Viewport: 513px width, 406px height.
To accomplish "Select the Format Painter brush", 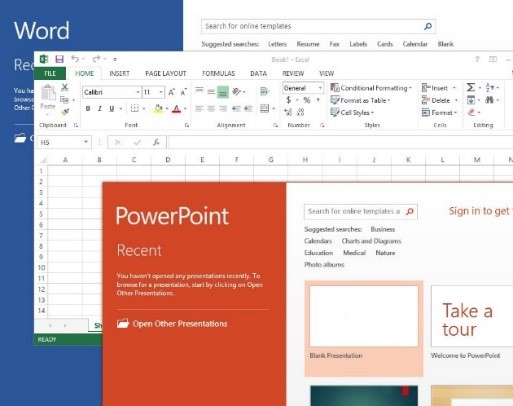I will coord(65,112).
